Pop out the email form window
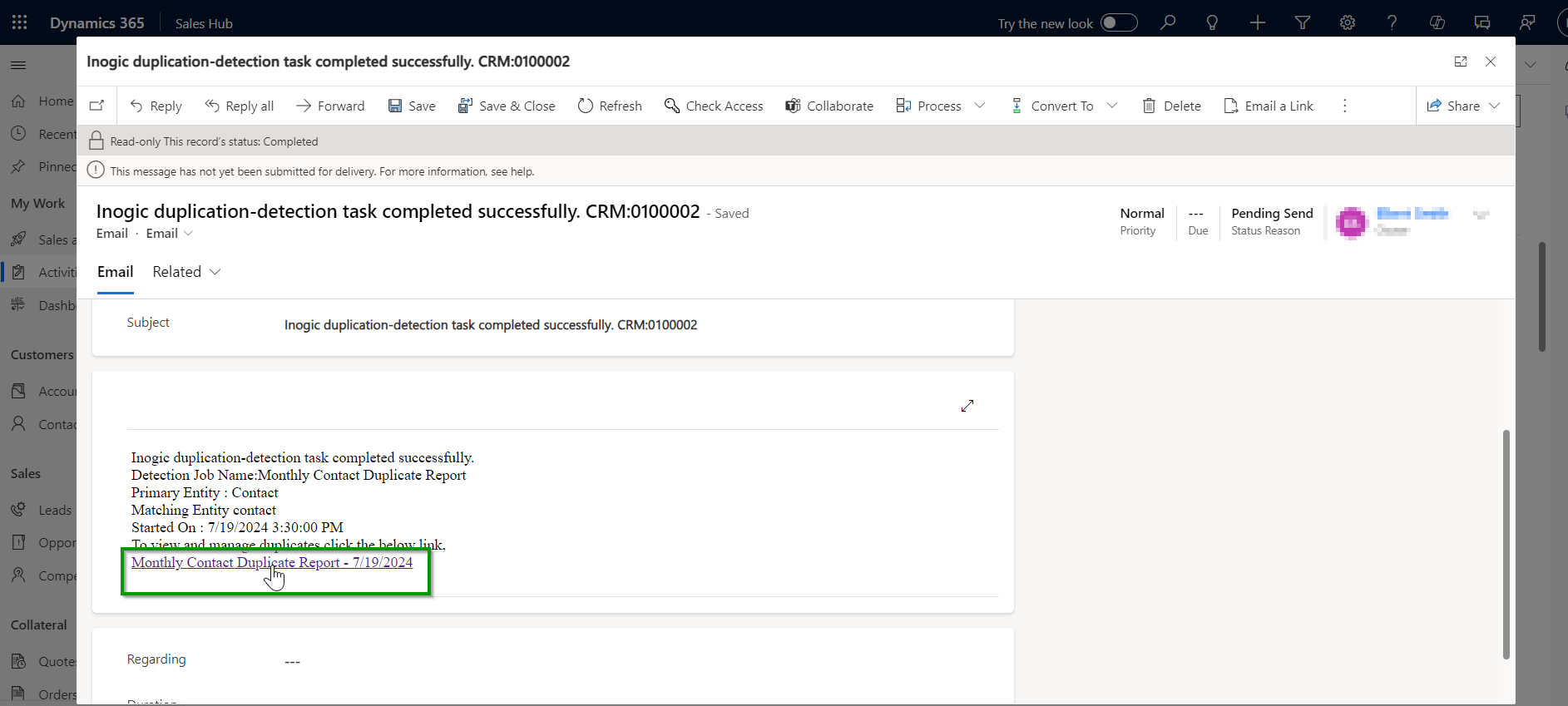 pos(1461,62)
